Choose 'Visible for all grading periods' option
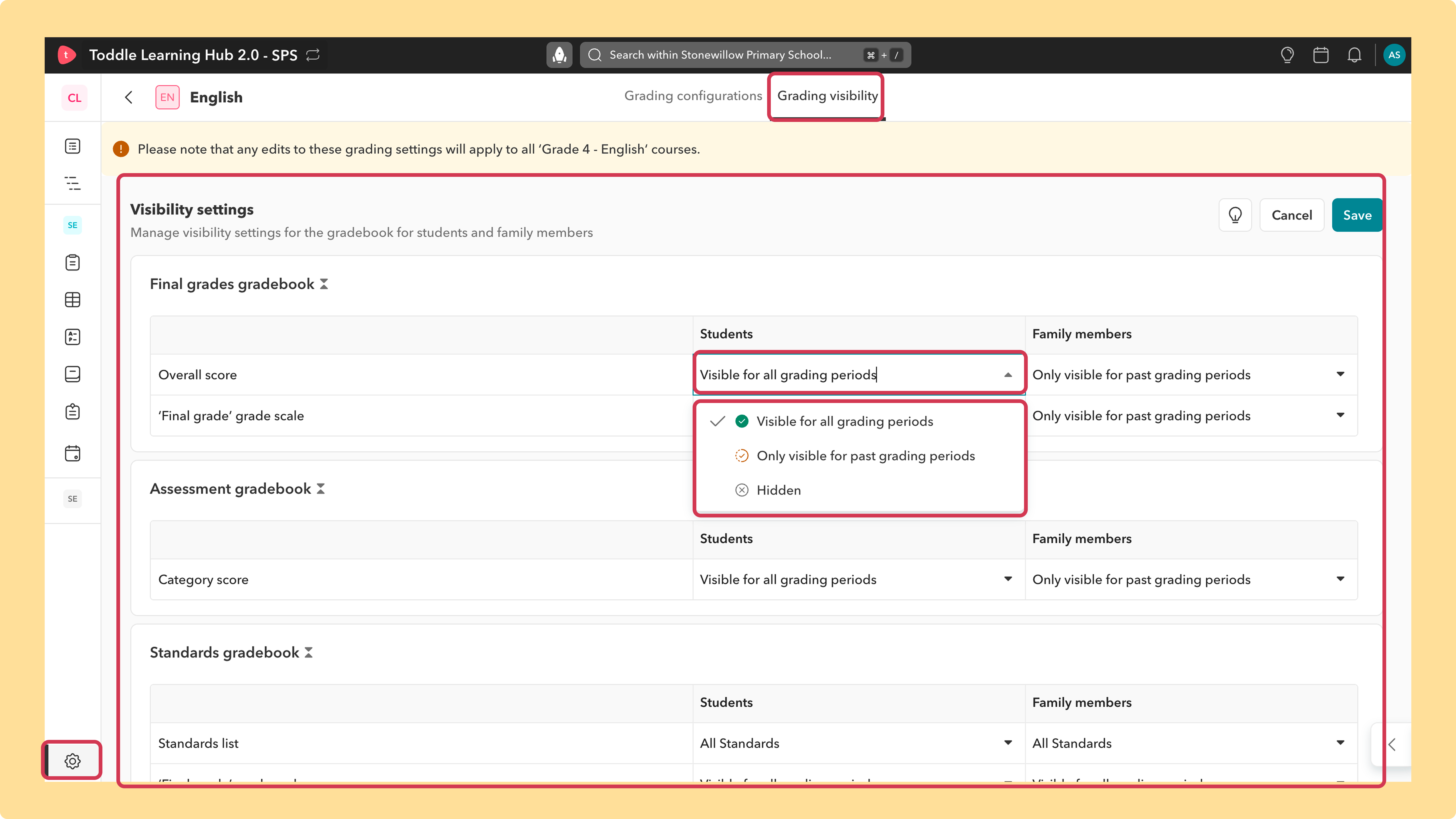This screenshot has width=1456, height=819. pos(859,421)
